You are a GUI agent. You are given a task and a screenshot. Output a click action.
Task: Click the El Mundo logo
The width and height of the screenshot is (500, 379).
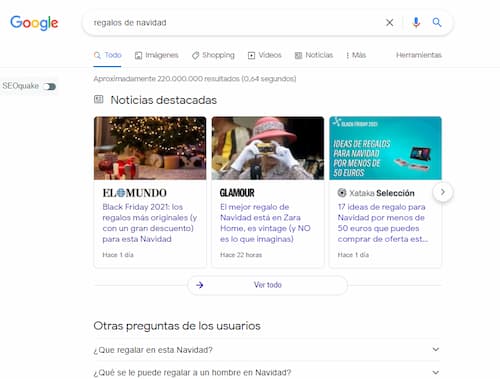pyautogui.click(x=134, y=193)
